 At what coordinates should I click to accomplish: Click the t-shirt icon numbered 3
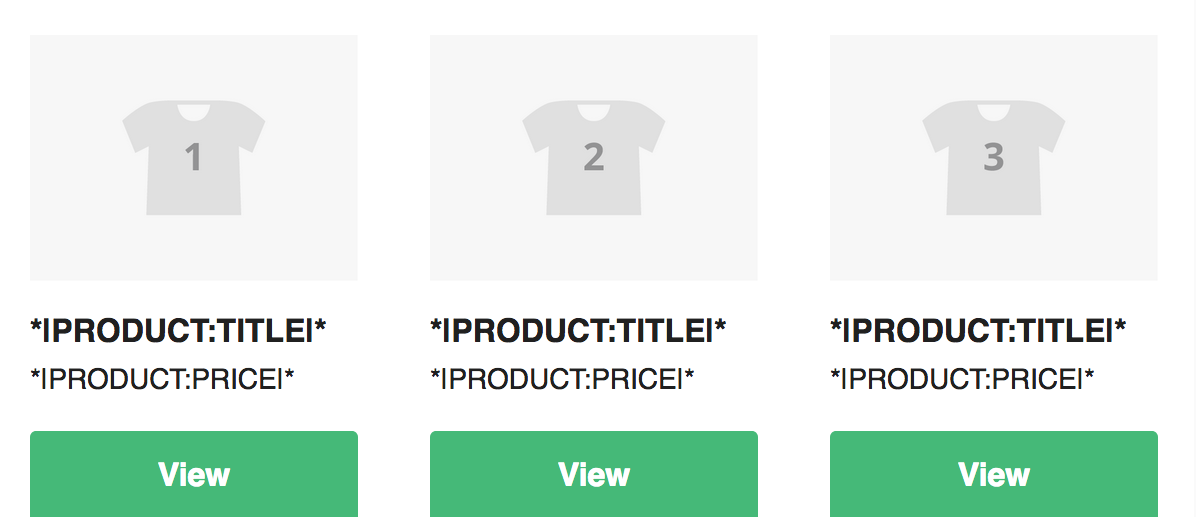tap(993, 157)
